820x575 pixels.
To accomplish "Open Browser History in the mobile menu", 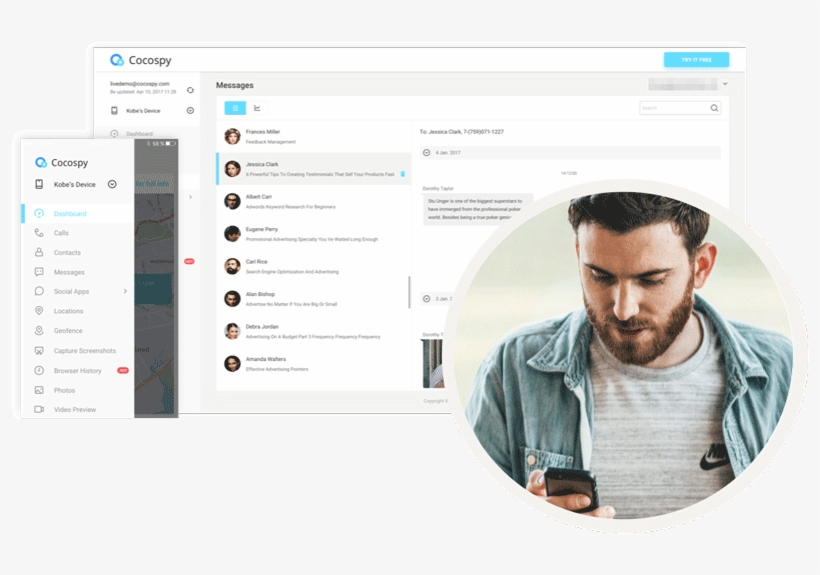I will click(x=77, y=371).
